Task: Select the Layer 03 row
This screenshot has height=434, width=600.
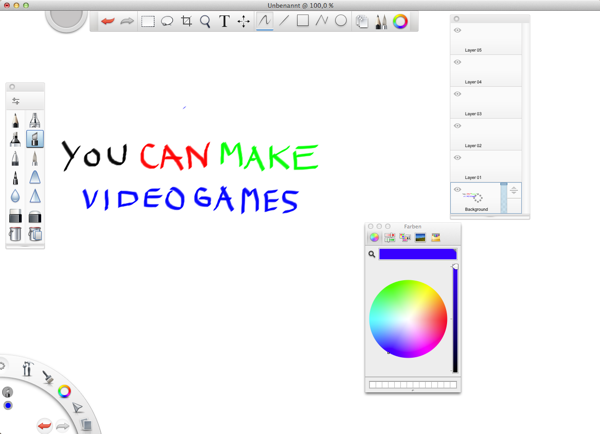Action: click(x=486, y=102)
